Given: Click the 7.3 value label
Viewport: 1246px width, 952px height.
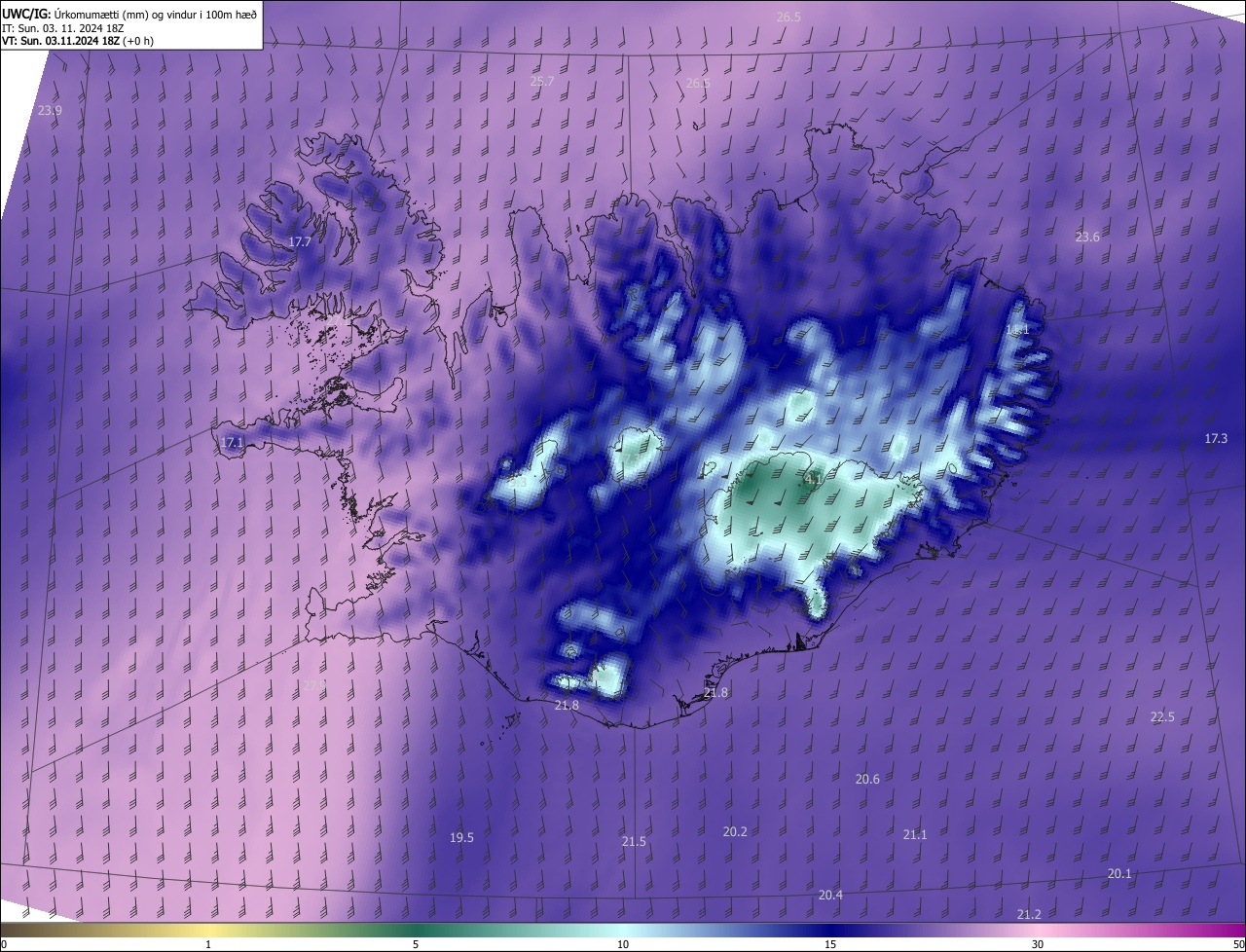Looking at the screenshot, I should 633,459.
